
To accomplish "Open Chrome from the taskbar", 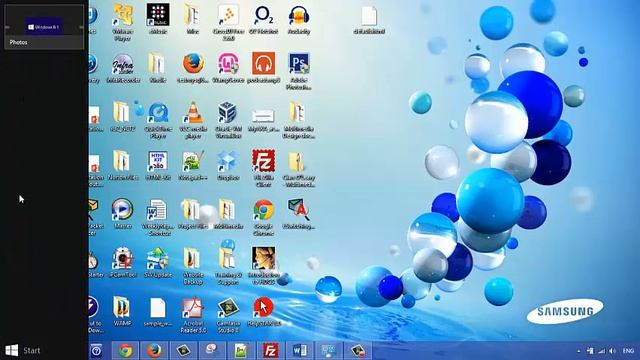I will tap(125, 351).
